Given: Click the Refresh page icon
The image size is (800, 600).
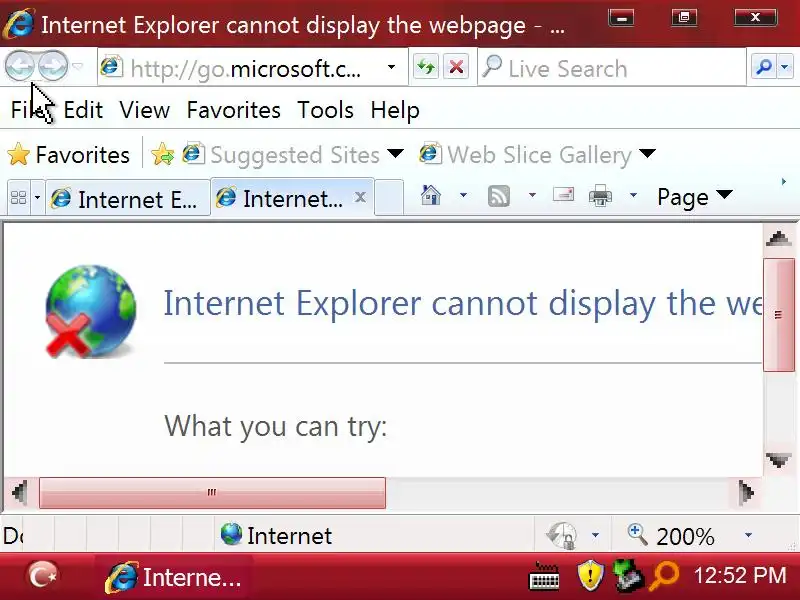Looking at the screenshot, I should pyautogui.click(x=426, y=67).
